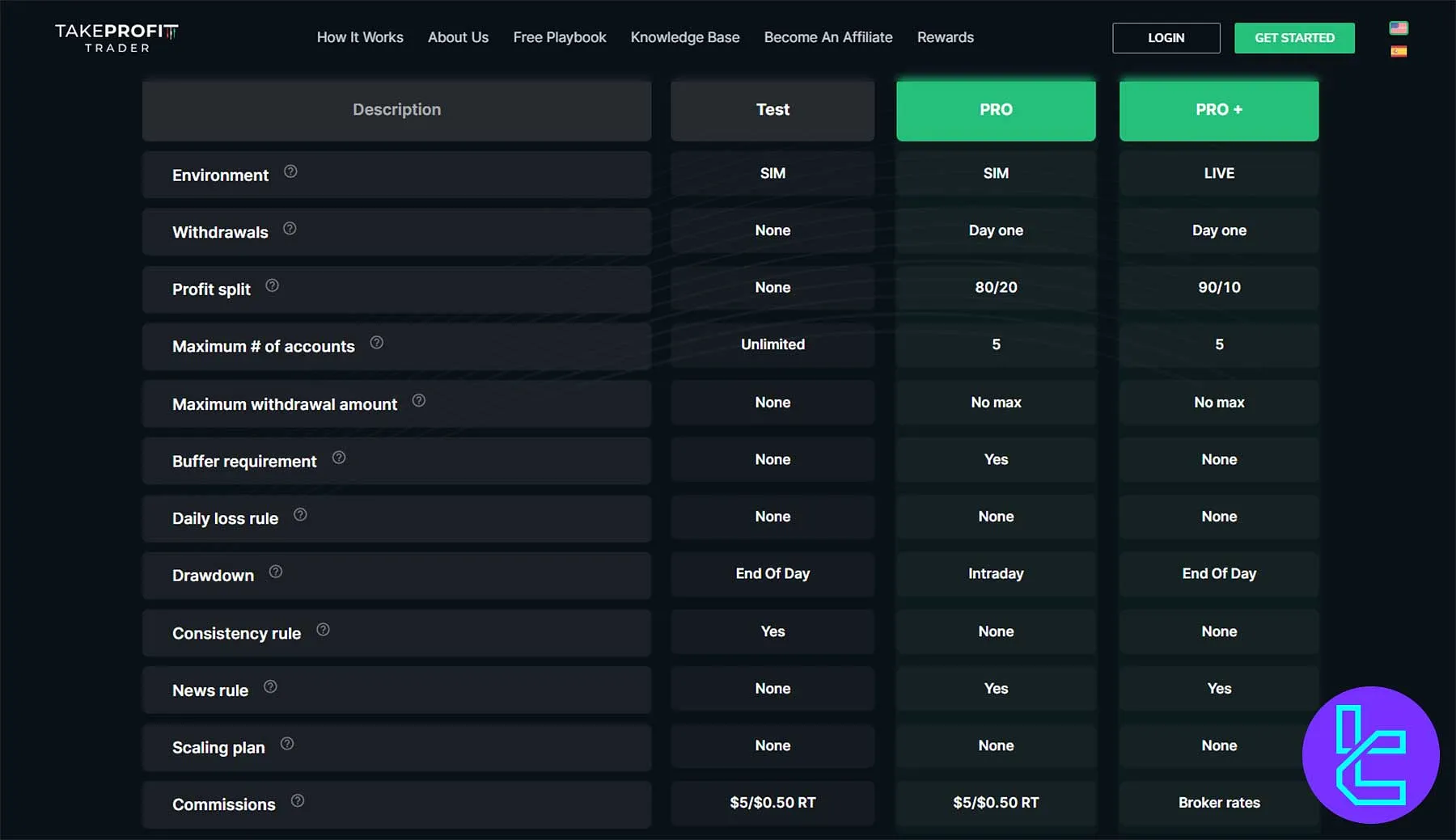Screen dimensions: 1456x840
Task: Open the Profit split help tooltip icon
Action: 273,285
